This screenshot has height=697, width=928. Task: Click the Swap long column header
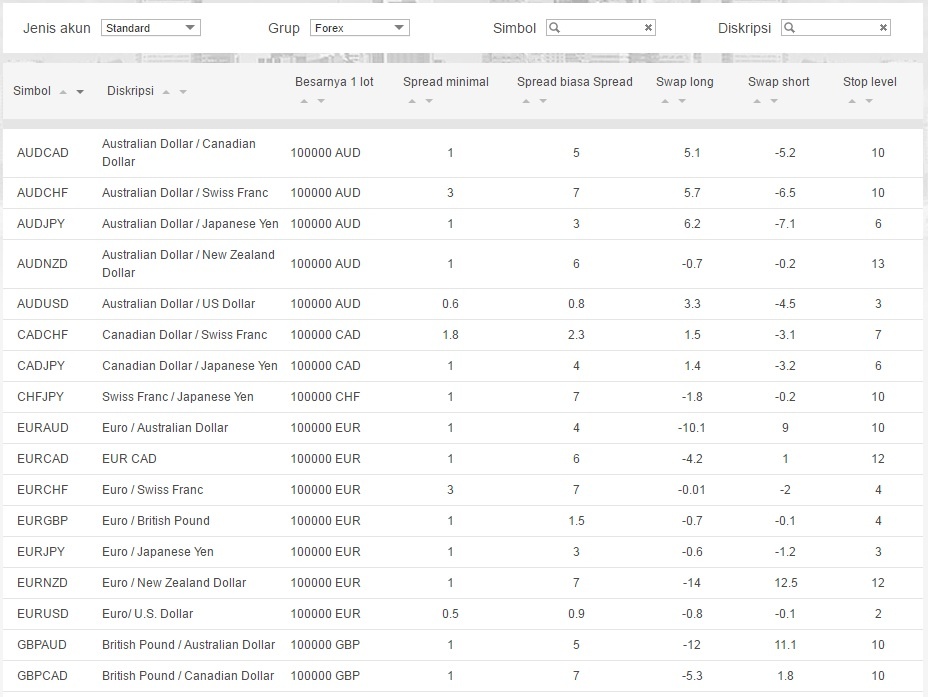pos(685,82)
